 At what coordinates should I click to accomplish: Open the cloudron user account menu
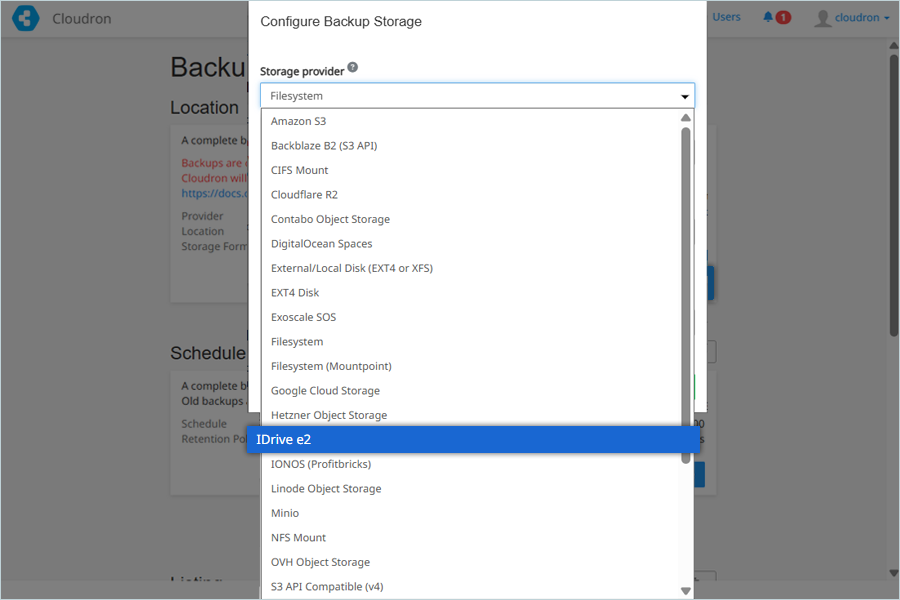click(852, 18)
